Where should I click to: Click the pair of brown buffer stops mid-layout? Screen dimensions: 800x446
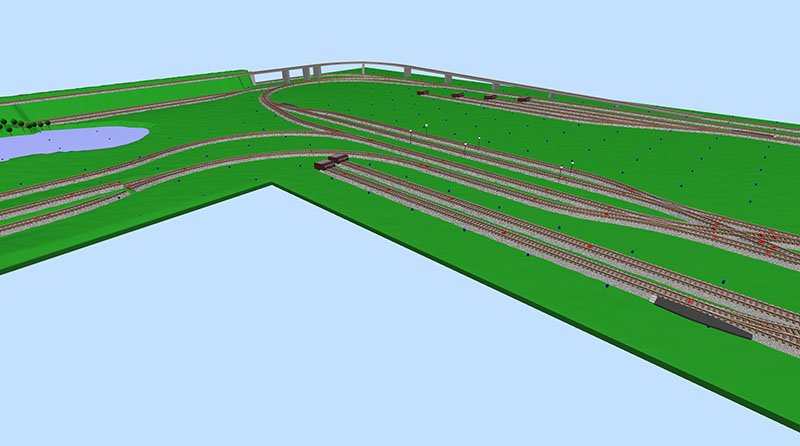click(x=330, y=160)
